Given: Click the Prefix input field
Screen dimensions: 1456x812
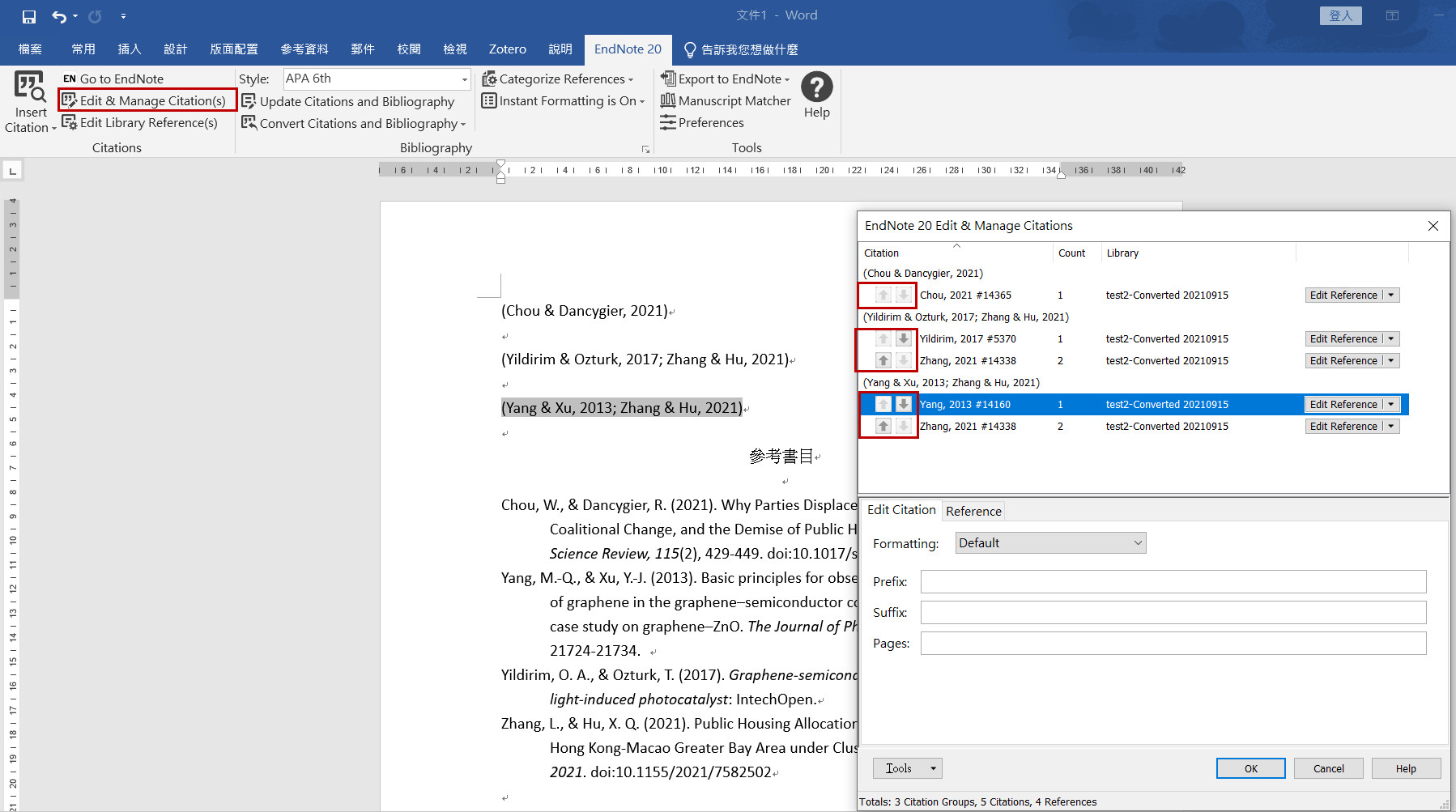Looking at the screenshot, I should [1173, 581].
